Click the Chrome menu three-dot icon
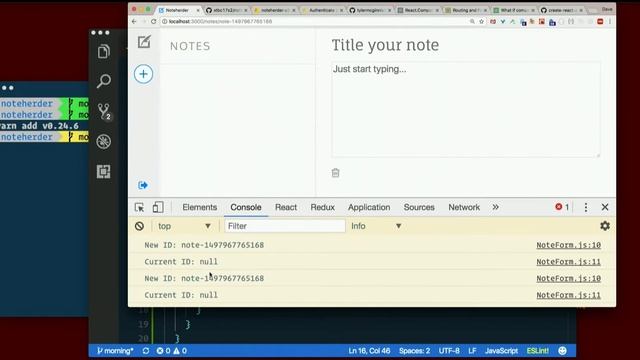Screen dimensions: 640x360 click(610, 21)
